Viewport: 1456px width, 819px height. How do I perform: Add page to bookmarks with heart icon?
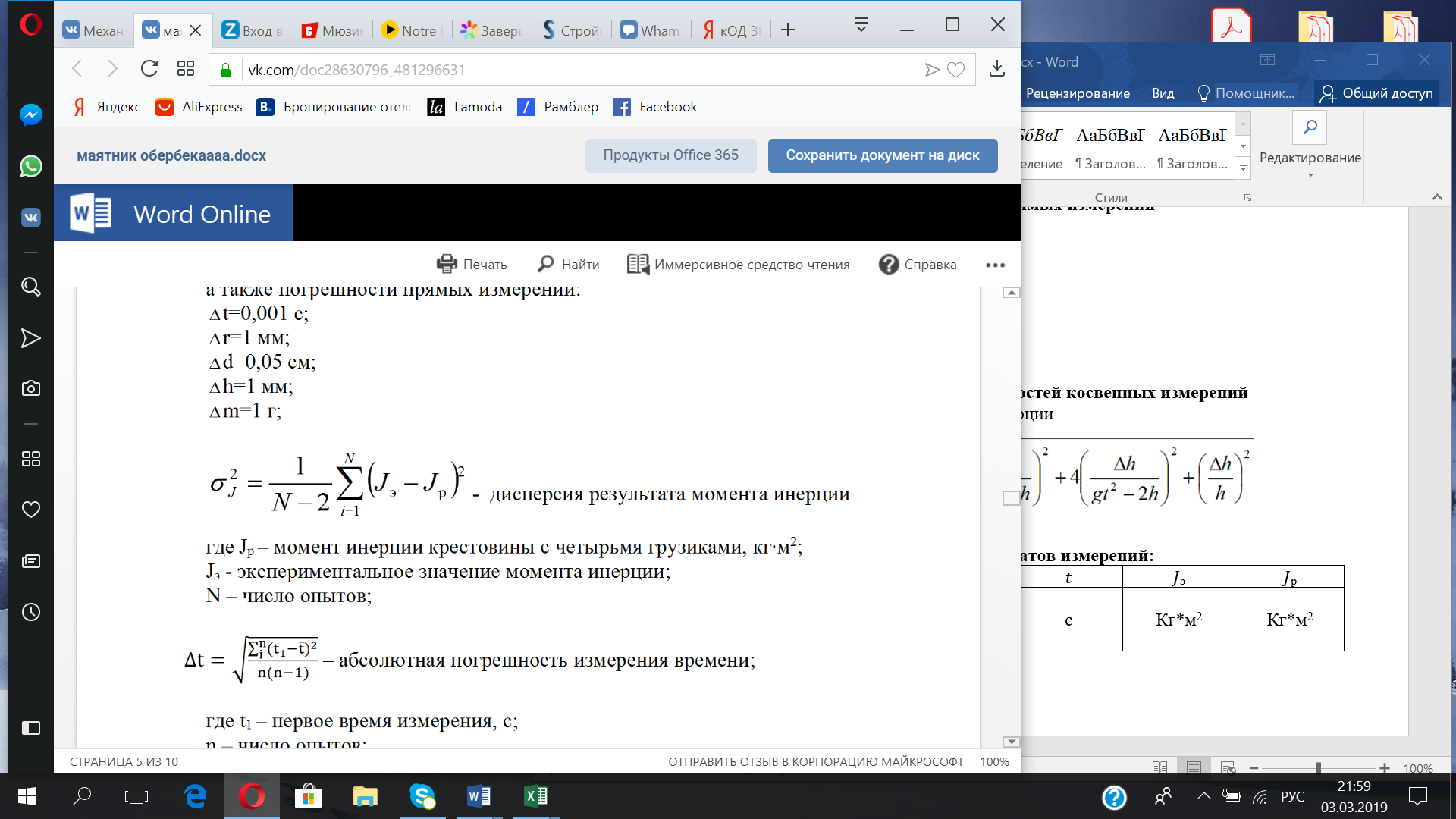[956, 70]
